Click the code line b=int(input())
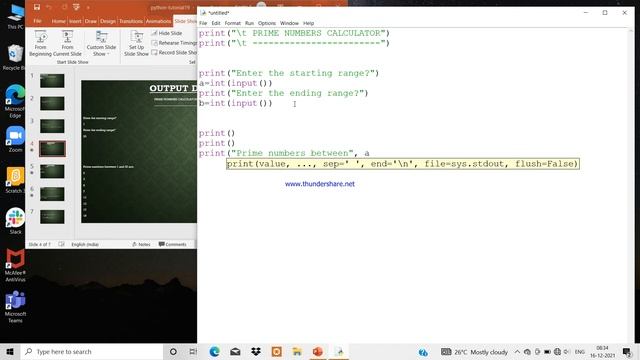Image resolution: width=640 pixels, height=360 pixels. pos(236,103)
